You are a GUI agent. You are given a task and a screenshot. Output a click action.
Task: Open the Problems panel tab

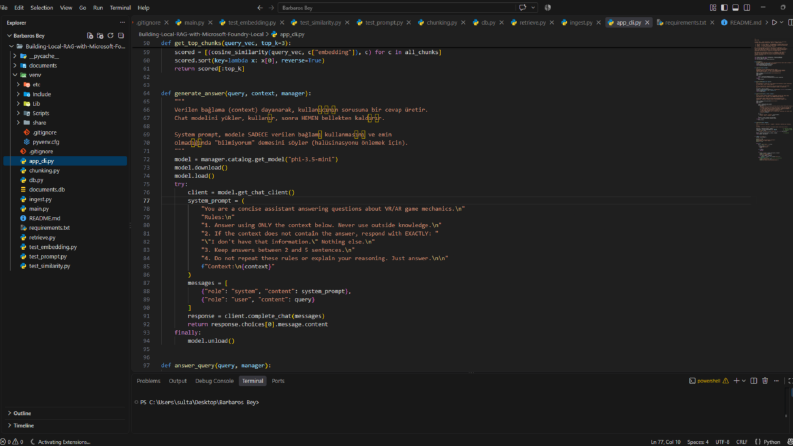point(148,381)
